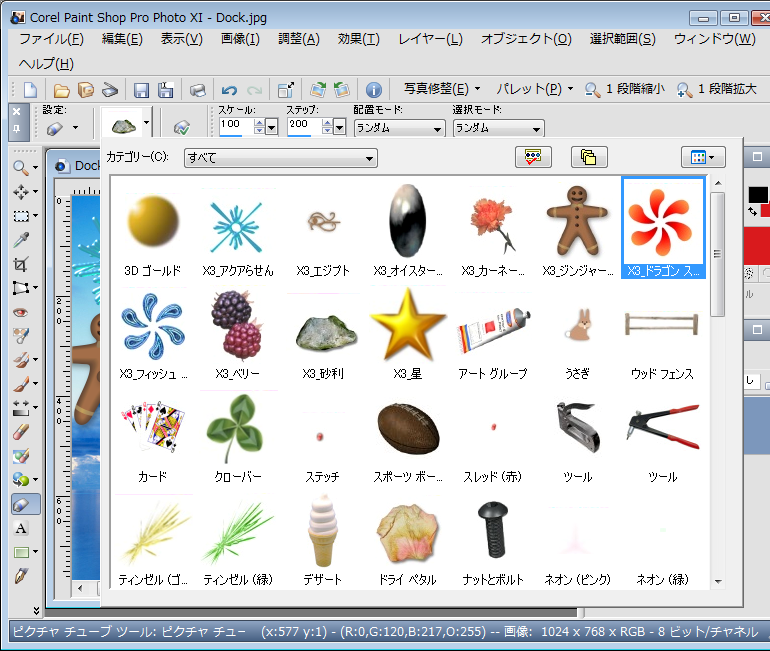Select the Move tool
This screenshot has height=651, width=770.
(x=21, y=191)
